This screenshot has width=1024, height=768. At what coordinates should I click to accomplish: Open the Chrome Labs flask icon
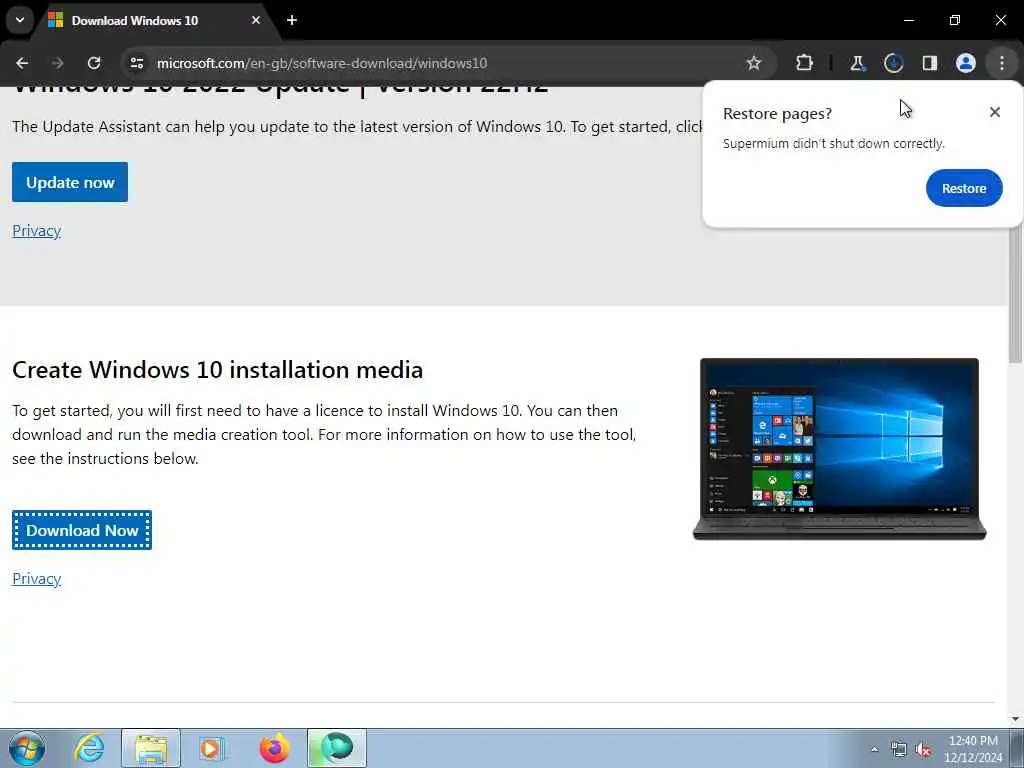coord(857,63)
